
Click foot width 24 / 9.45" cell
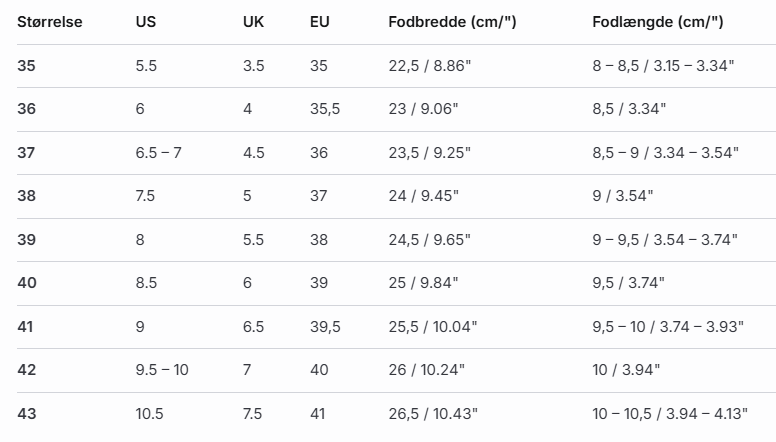(423, 196)
